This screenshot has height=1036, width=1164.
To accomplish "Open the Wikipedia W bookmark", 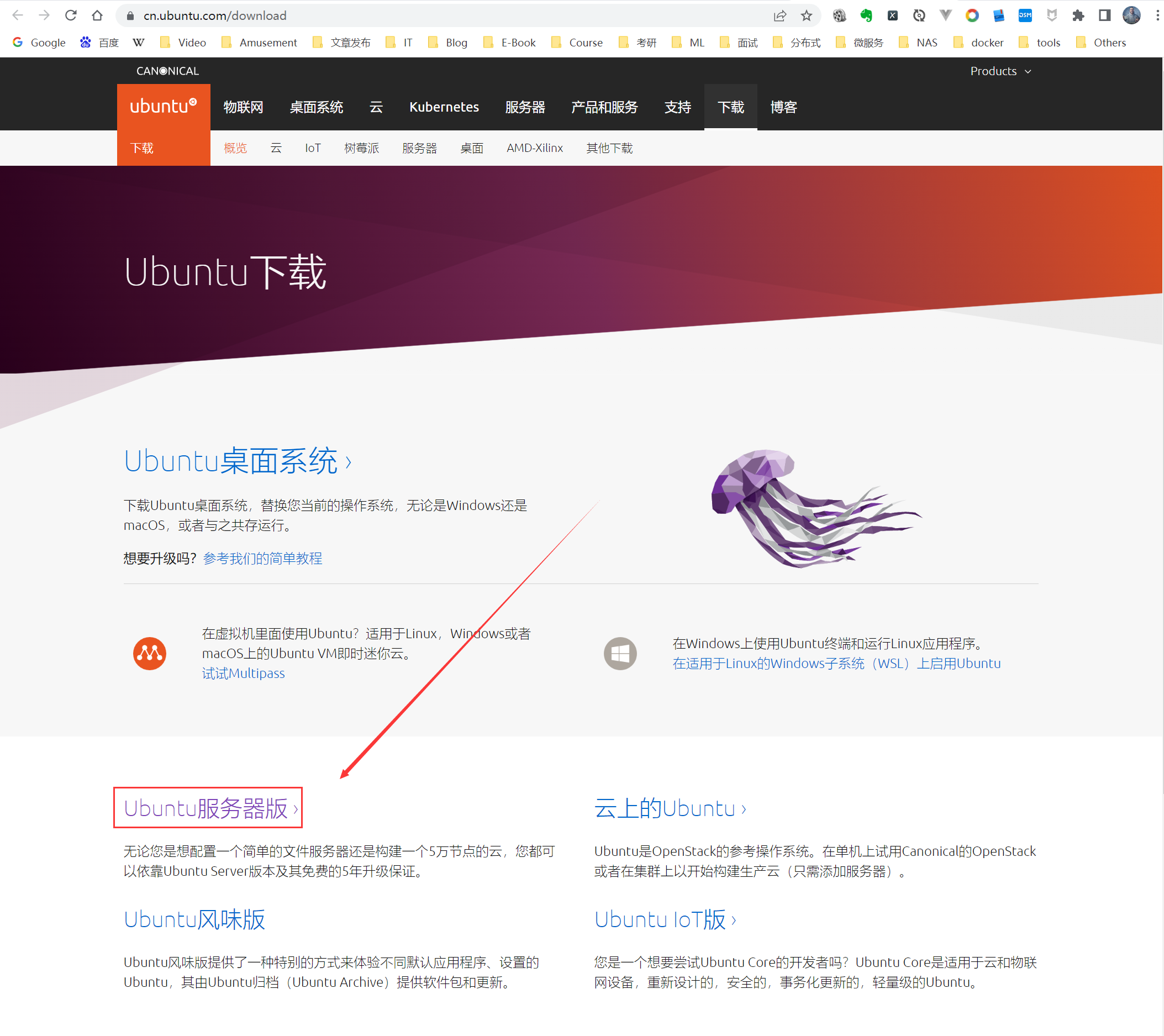I will coord(138,43).
